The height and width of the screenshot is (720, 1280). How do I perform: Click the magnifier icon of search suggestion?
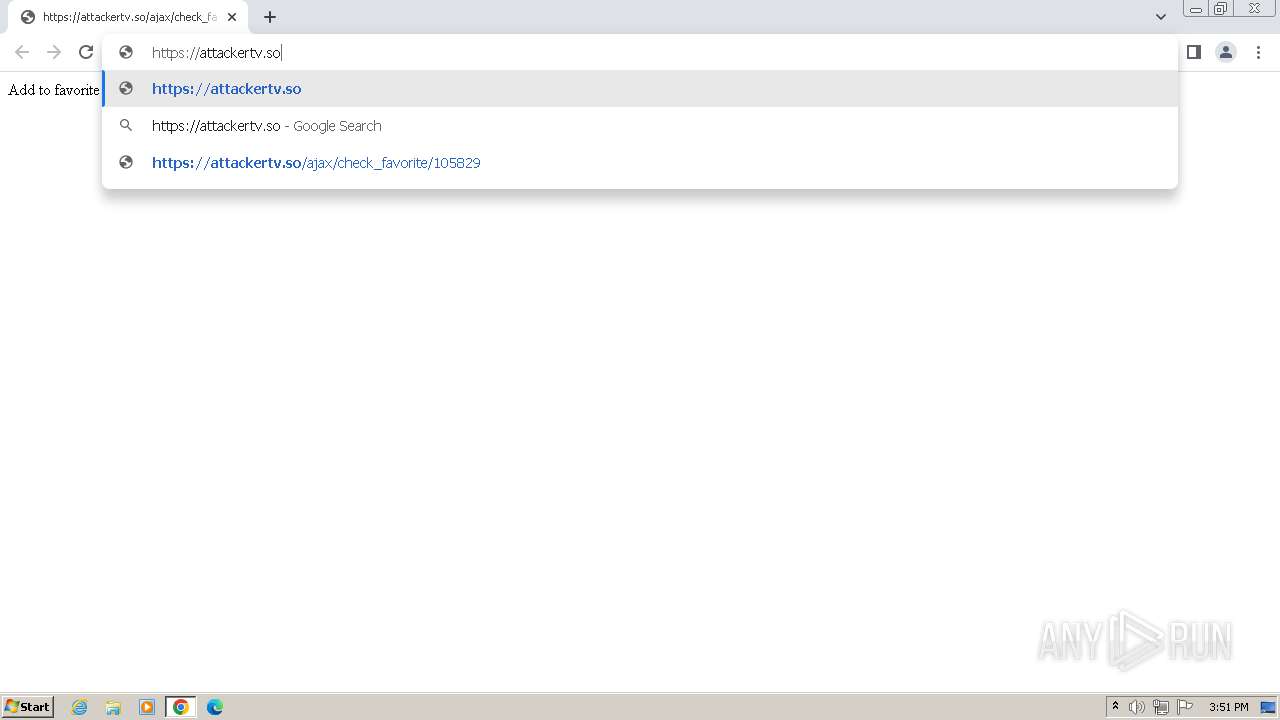click(x=126, y=126)
